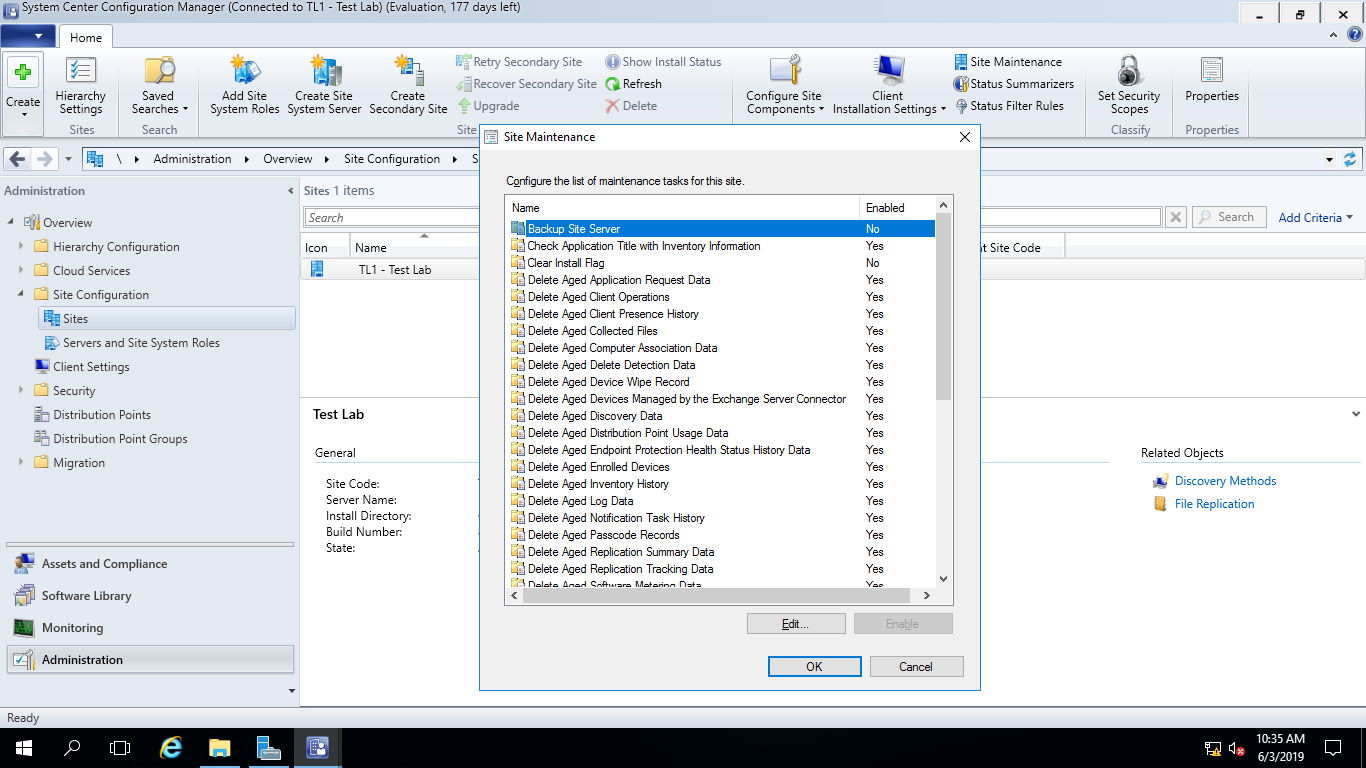Click the Search button in Sites pane
1366x768 pixels.
pyautogui.click(x=1229, y=217)
